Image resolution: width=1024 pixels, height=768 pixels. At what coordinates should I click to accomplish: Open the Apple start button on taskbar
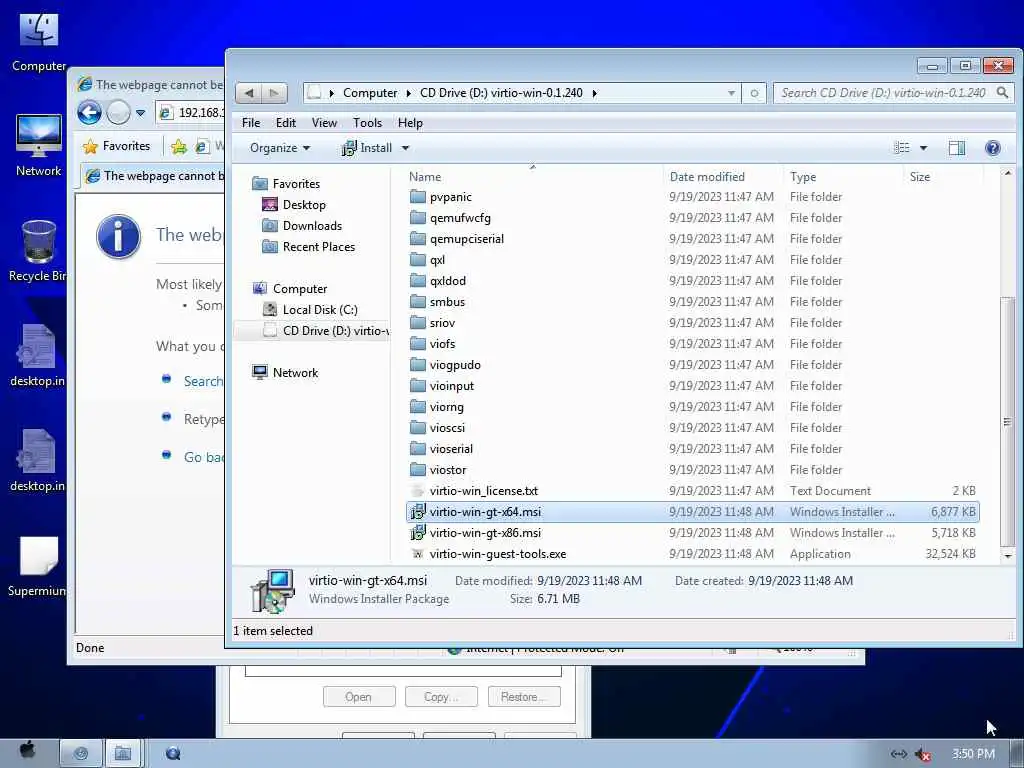point(26,750)
